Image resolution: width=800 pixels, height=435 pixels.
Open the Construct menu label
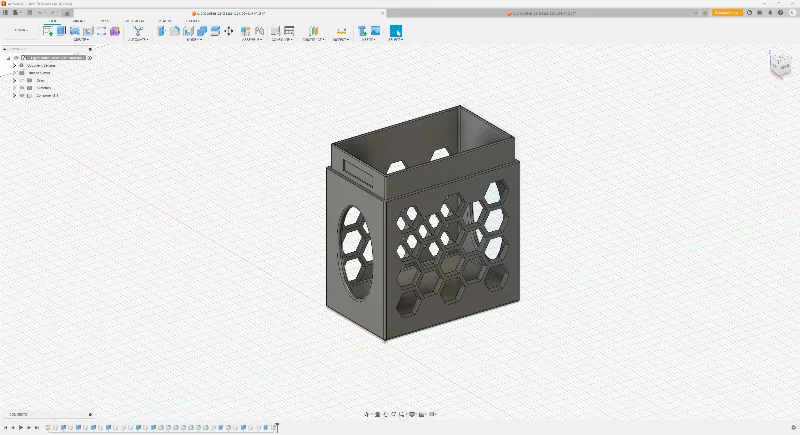pyautogui.click(x=313, y=39)
